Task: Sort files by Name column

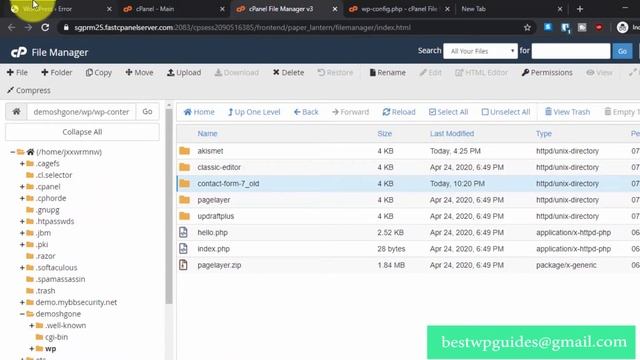Action: [x=207, y=133]
